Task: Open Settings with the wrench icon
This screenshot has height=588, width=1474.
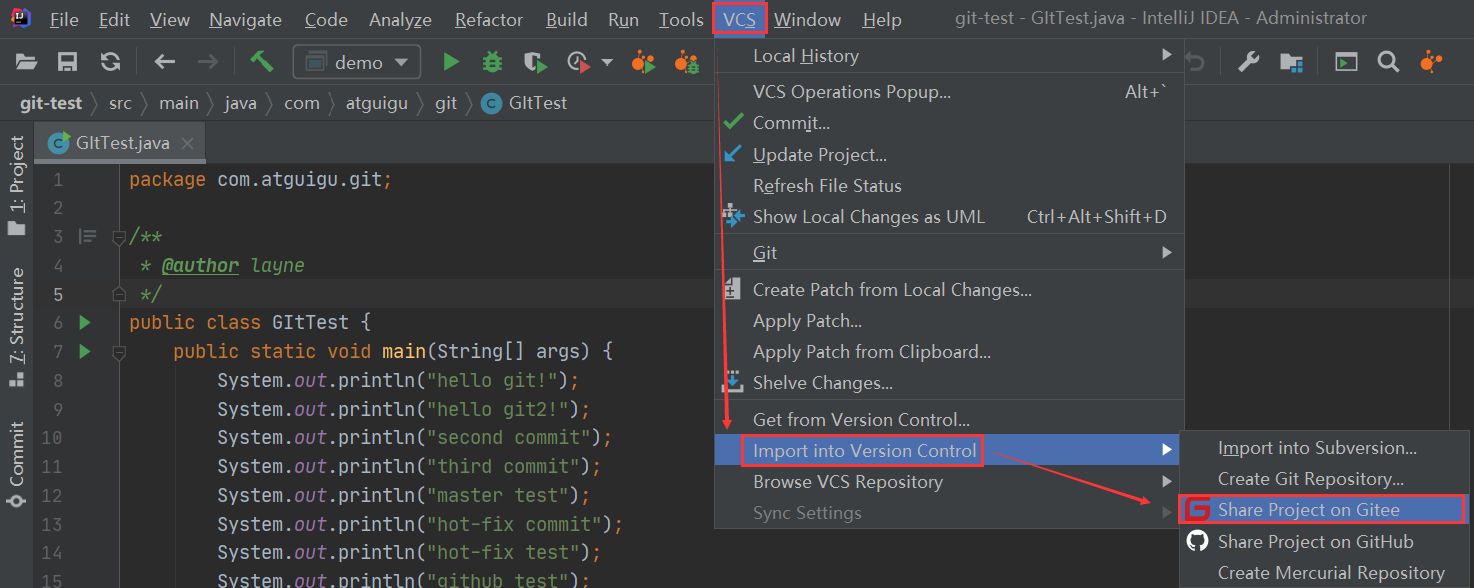Action: pyautogui.click(x=1248, y=62)
